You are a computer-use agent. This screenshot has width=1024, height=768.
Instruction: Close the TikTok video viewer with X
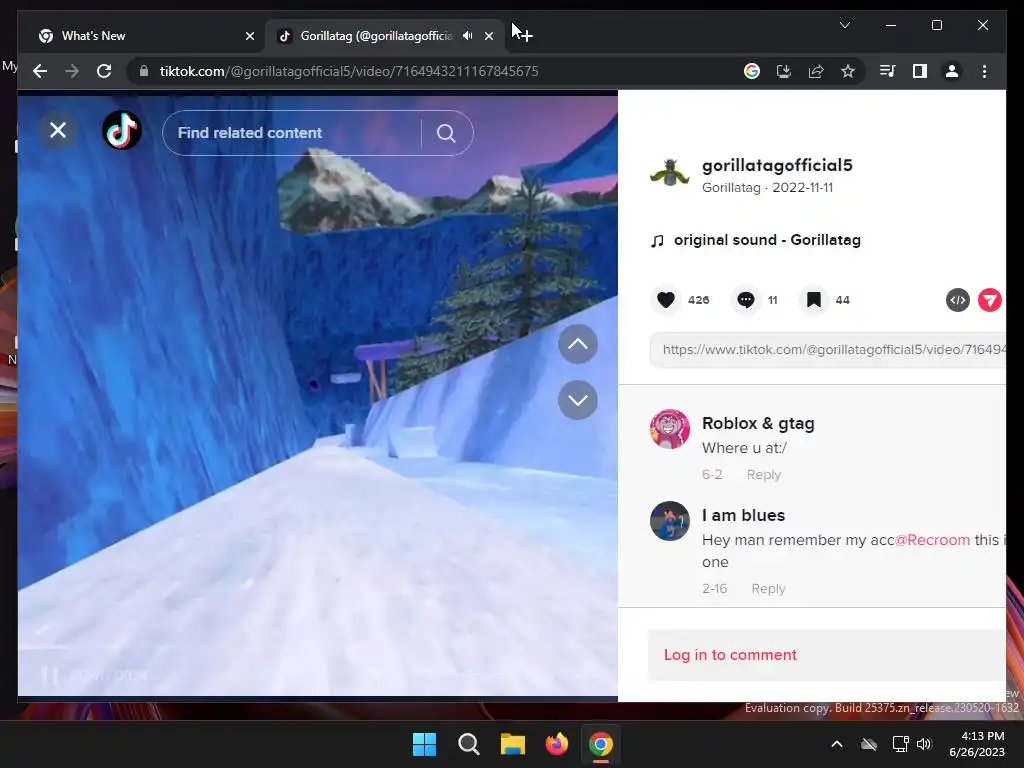[x=57, y=131]
